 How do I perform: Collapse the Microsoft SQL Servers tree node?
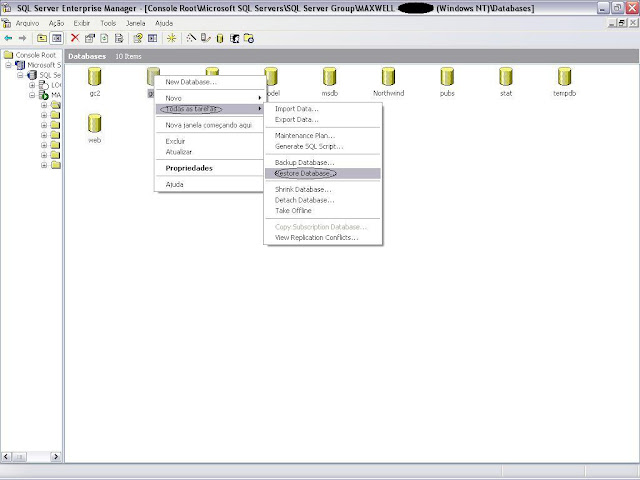tap(9, 65)
